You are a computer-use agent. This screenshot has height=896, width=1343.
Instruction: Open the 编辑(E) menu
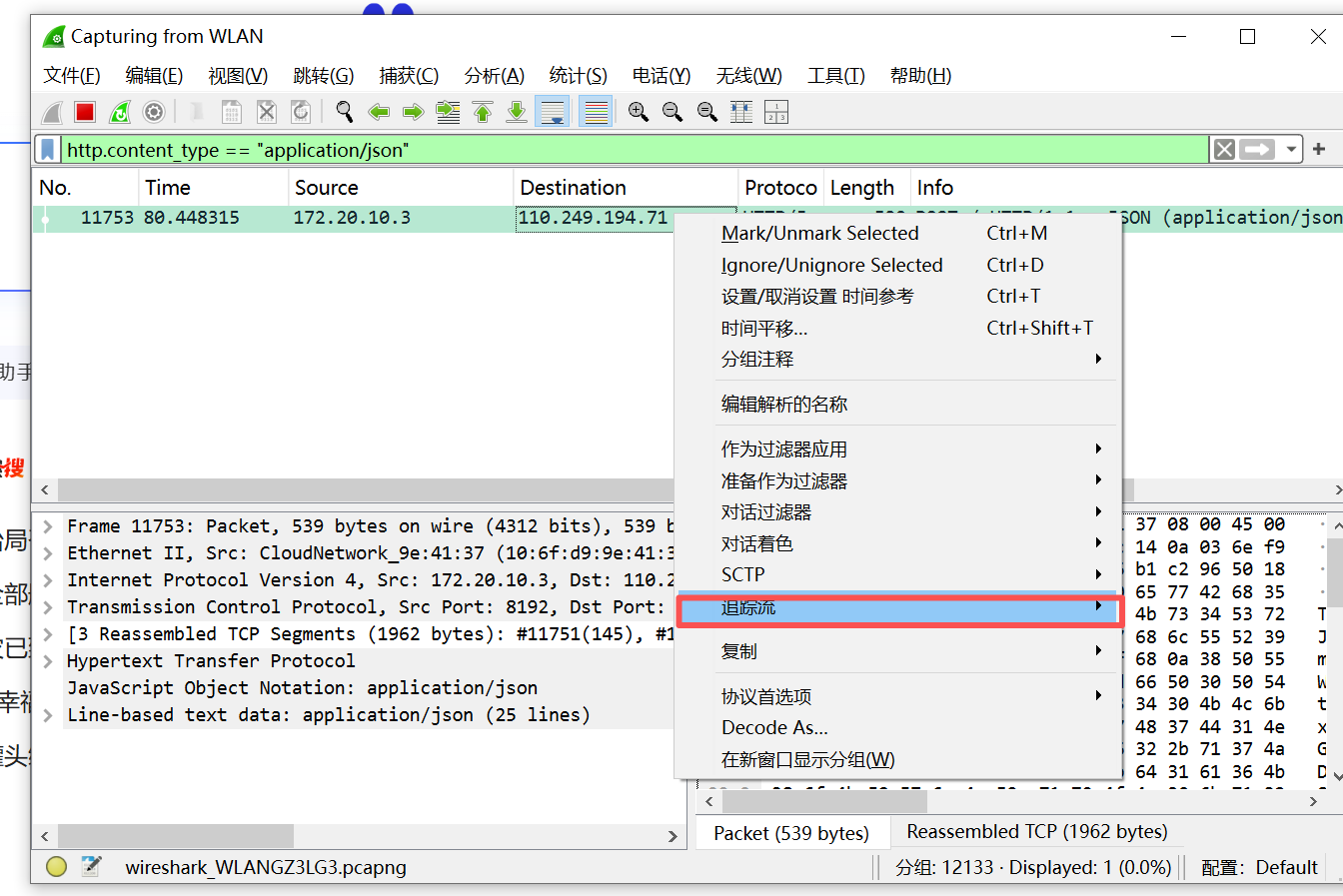[154, 76]
